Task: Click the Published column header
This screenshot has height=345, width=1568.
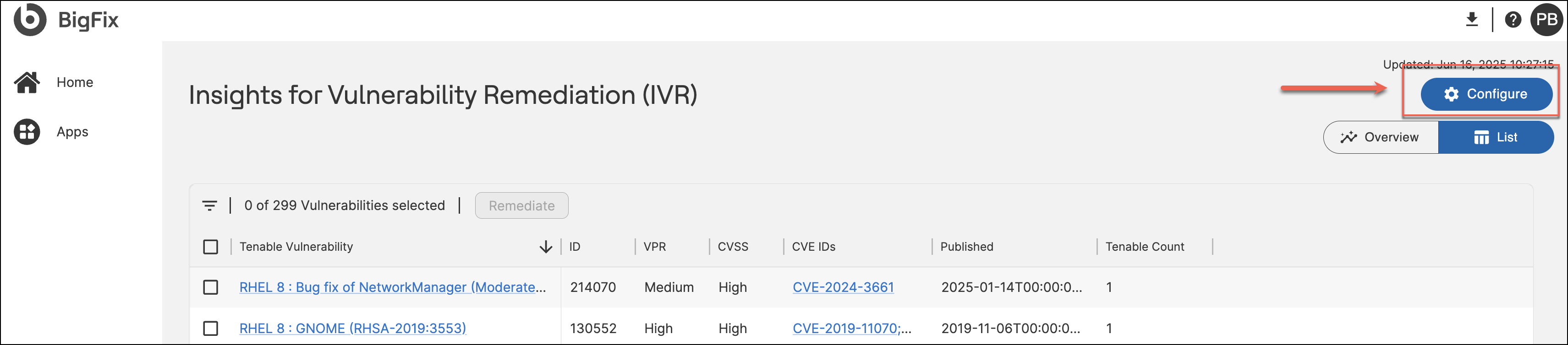Action: click(x=967, y=247)
